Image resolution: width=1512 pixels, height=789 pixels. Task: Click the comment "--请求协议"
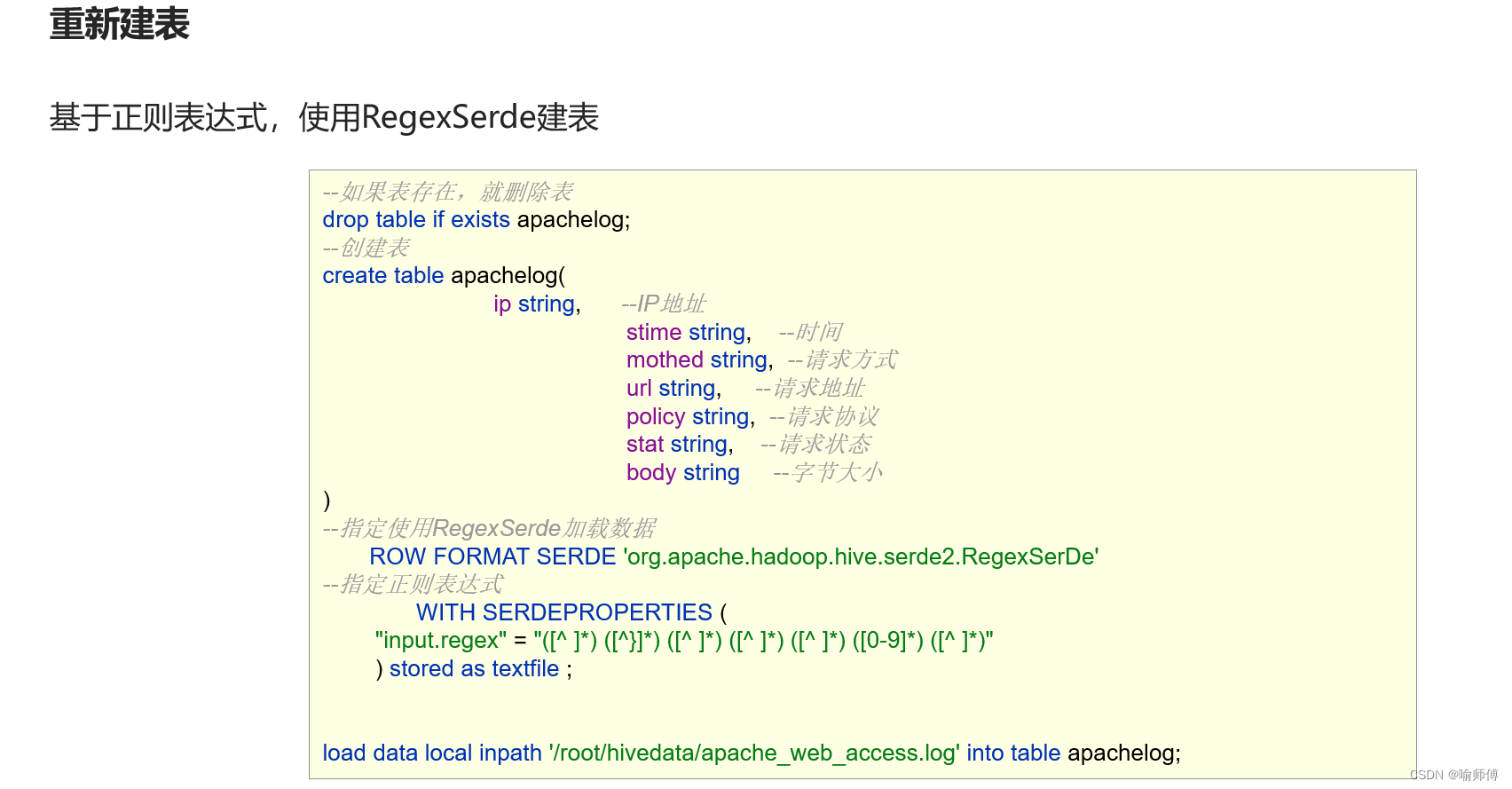[824, 417]
